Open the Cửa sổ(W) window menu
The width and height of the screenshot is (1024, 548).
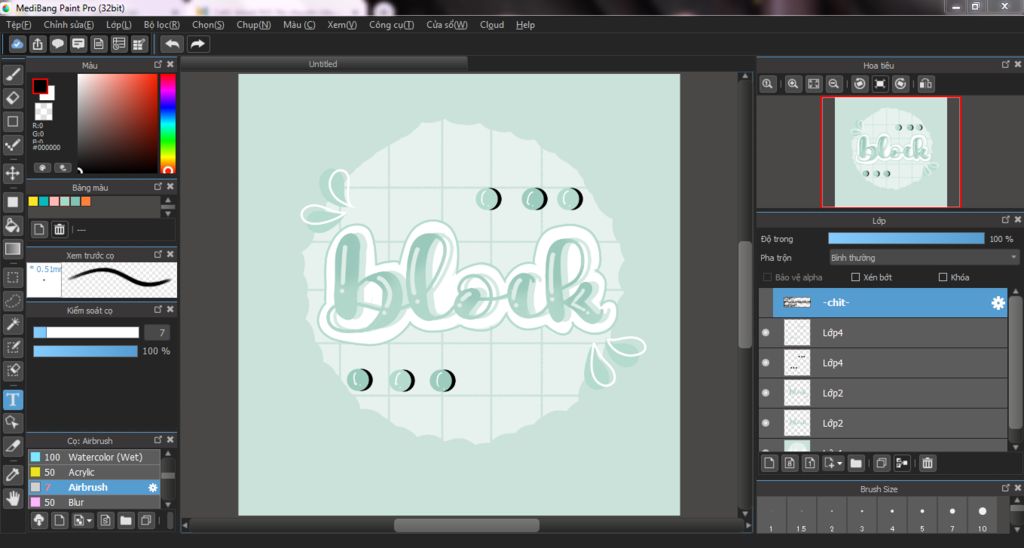point(447,25)
